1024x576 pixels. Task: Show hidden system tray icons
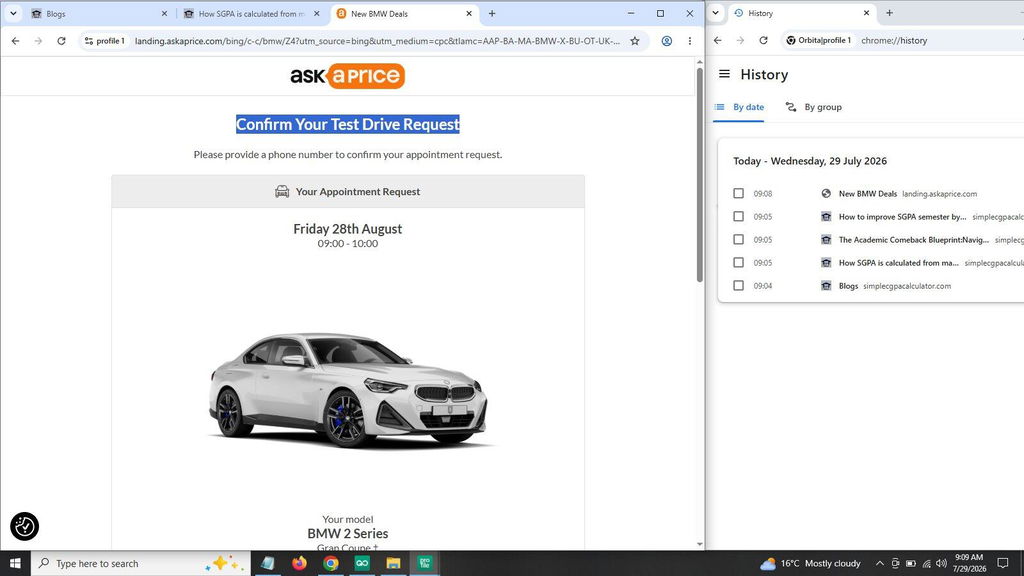click(x=880, y=563)
